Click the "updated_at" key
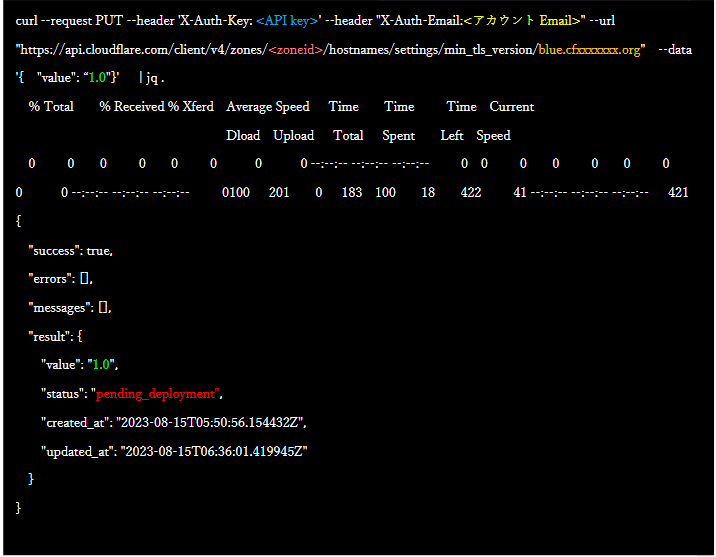Image resolution: width=716 pixels, height=557 pixels. coord(79,452)
